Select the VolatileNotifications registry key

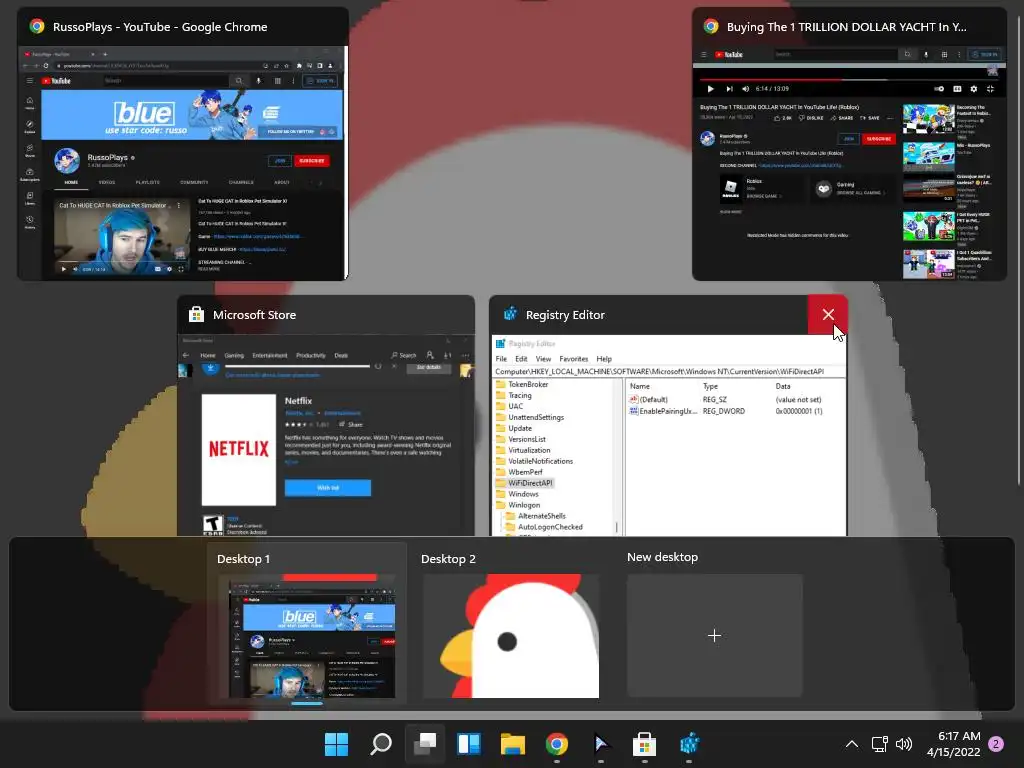pos(541,461)
